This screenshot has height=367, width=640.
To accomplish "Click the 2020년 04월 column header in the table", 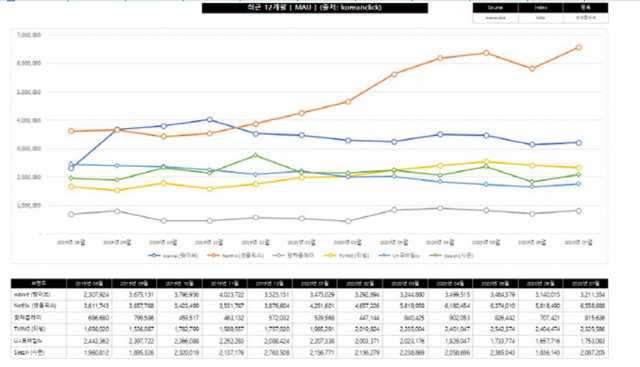I will pos(450,283).
